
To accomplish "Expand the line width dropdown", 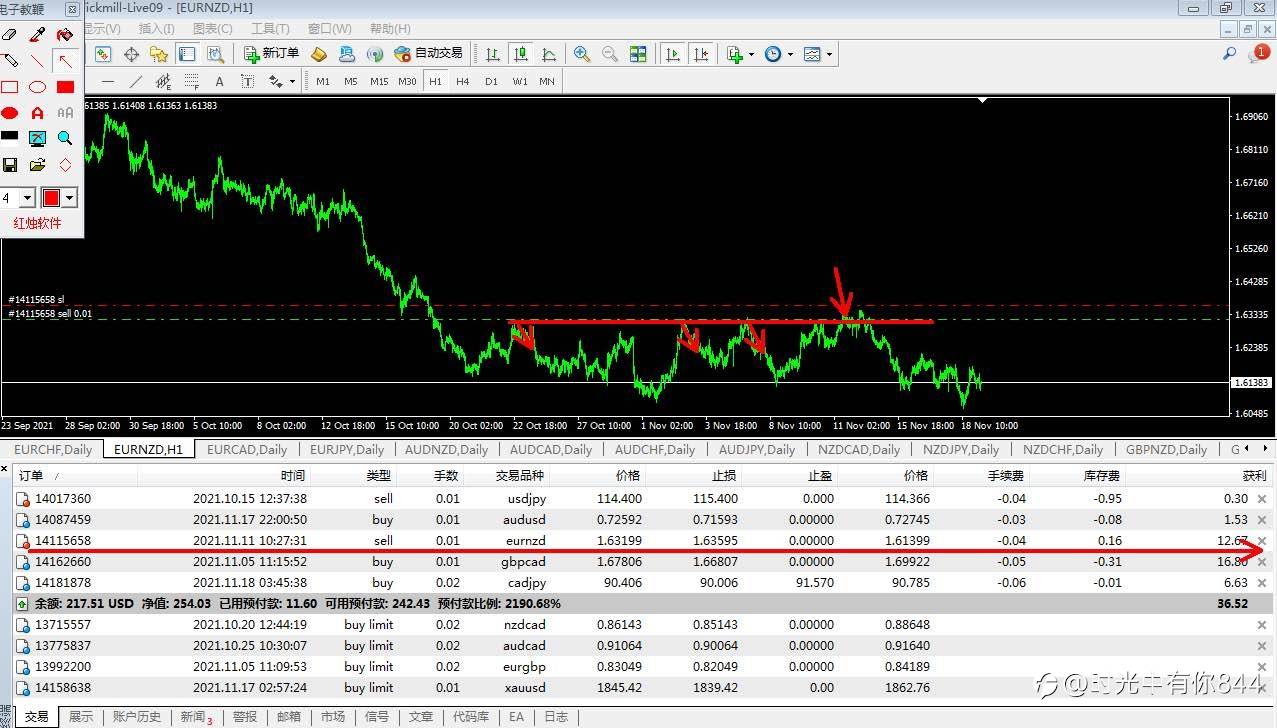I will (x=27, y=198).
